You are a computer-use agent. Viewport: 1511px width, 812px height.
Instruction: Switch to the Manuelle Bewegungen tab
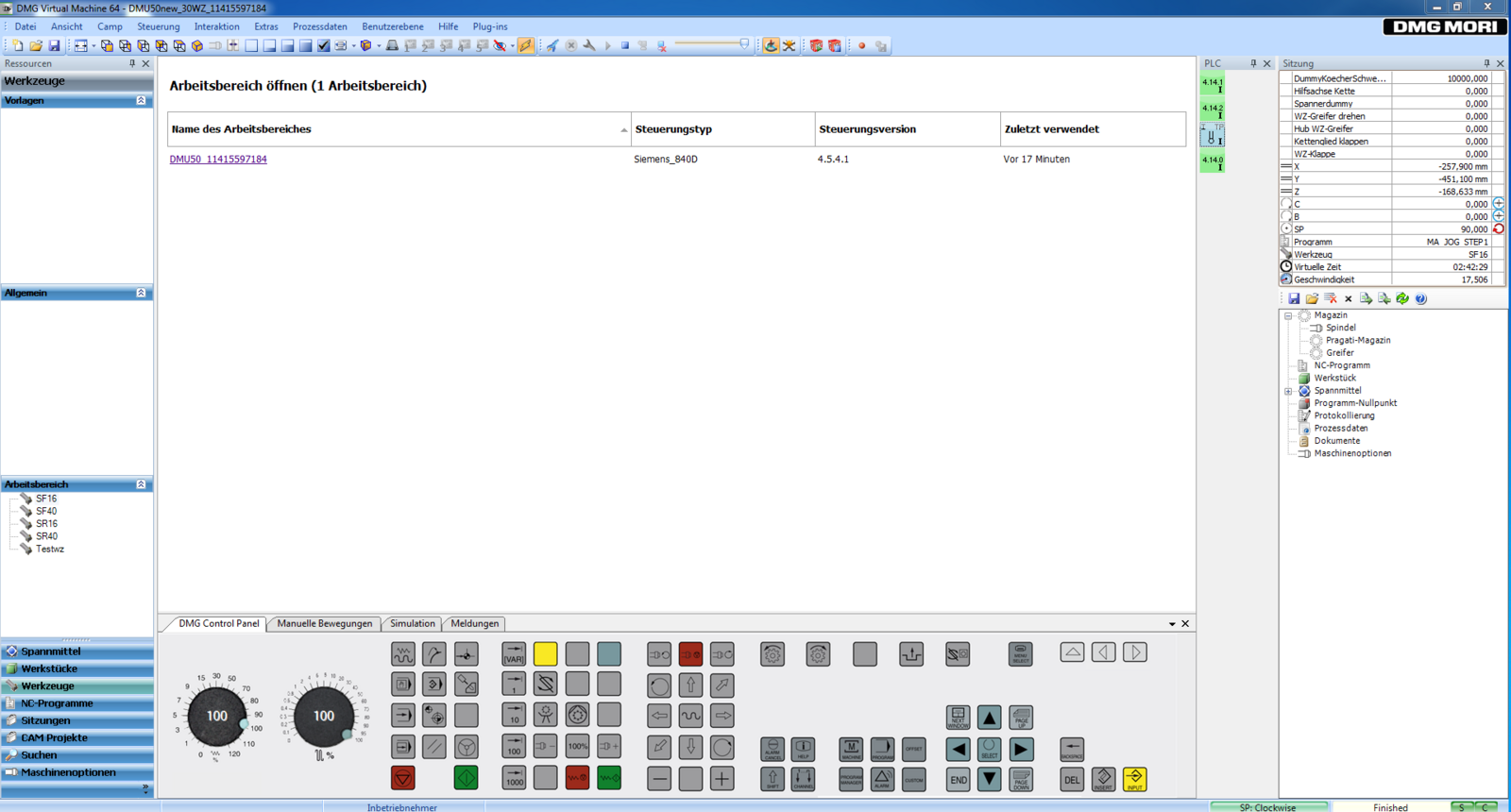coord(324,623)
